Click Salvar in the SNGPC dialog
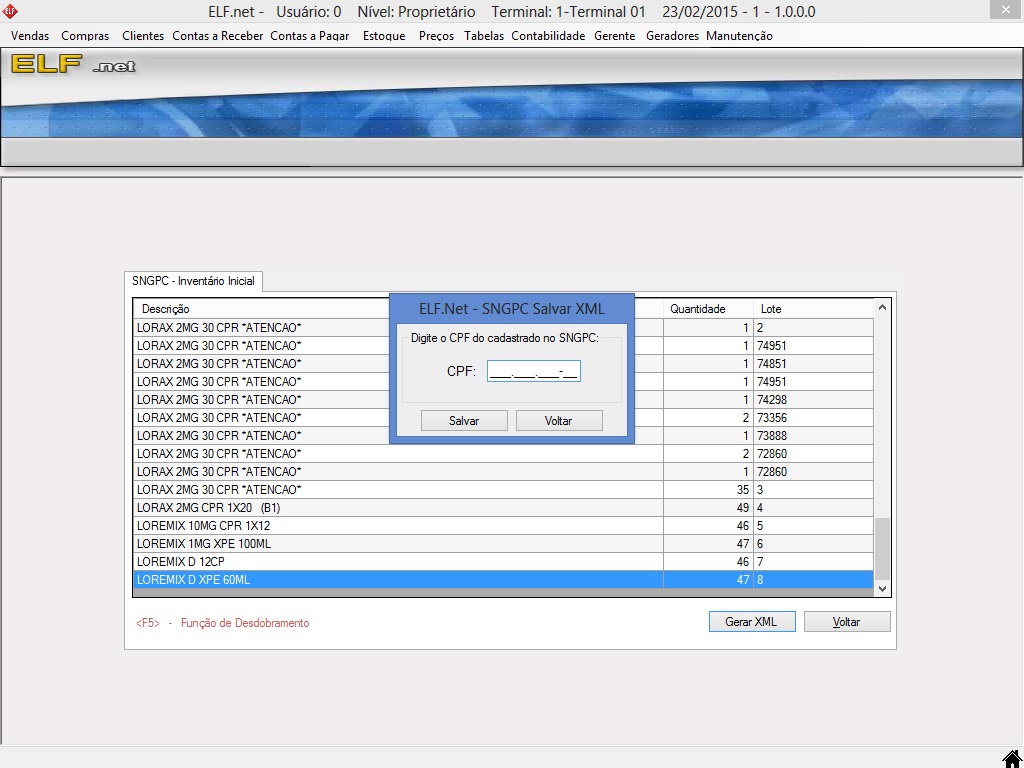1024x768 pixels. pyautogui.click(x=464, y=421)
